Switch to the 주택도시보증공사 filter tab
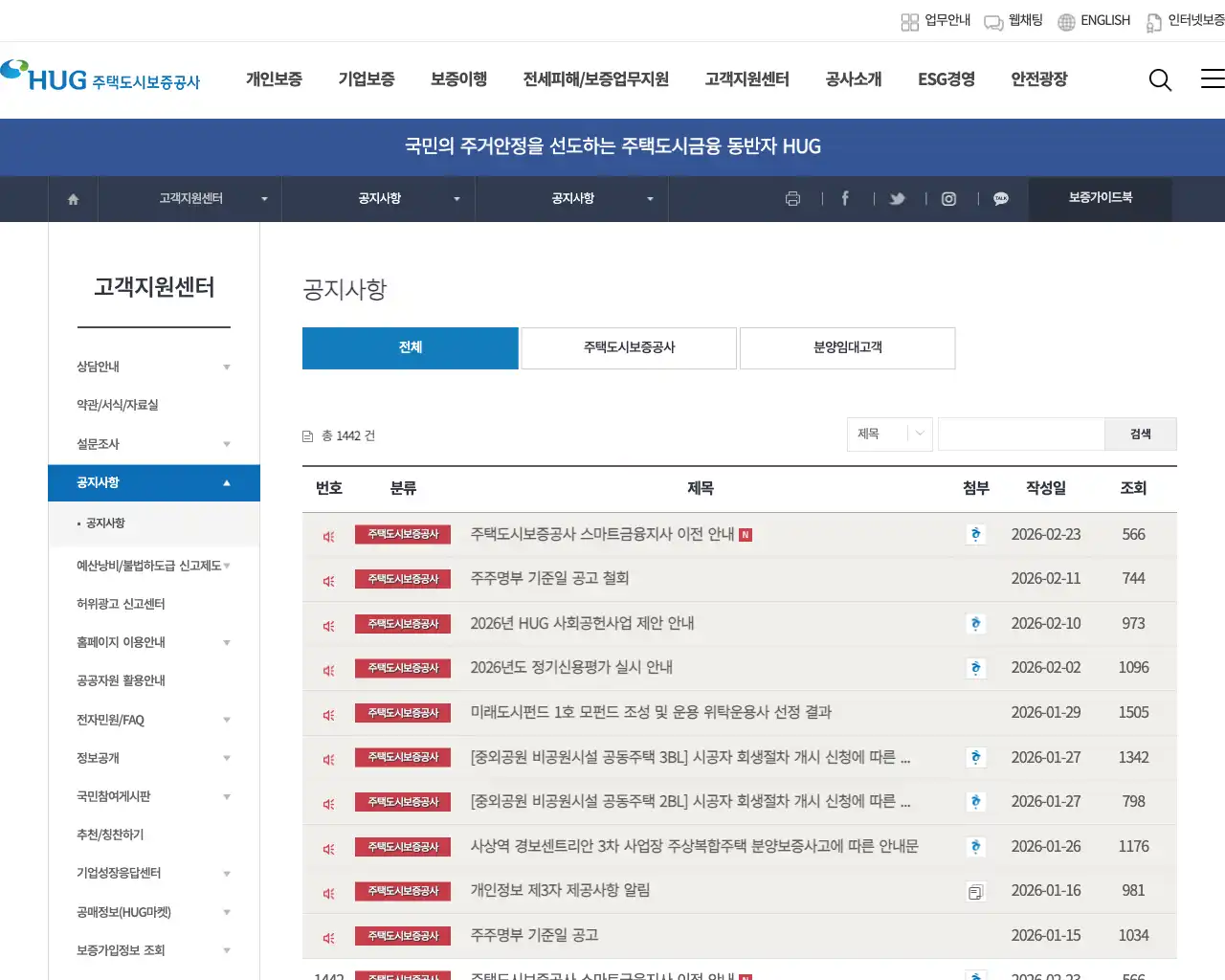 pyautogui.click(x=628, y=348)
